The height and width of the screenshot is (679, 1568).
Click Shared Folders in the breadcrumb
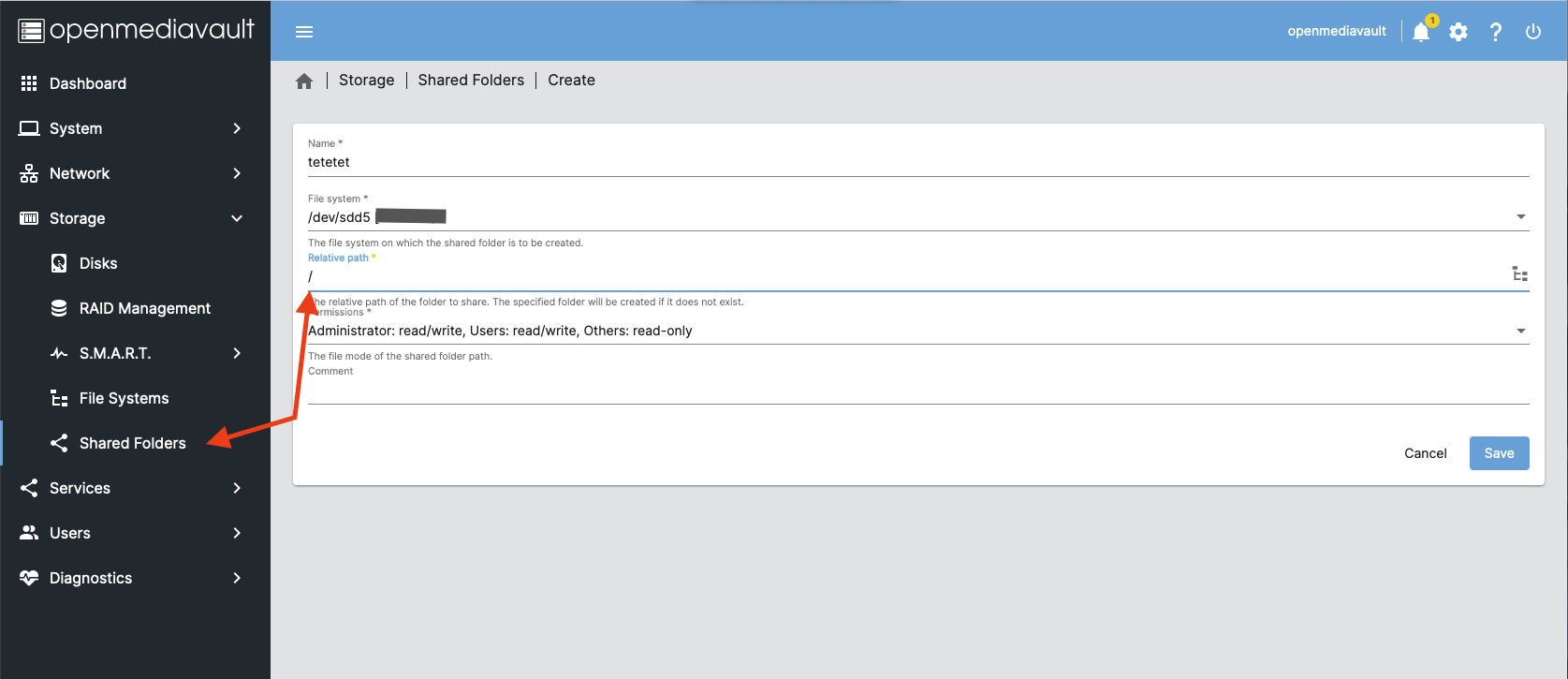tap(471, 81)
